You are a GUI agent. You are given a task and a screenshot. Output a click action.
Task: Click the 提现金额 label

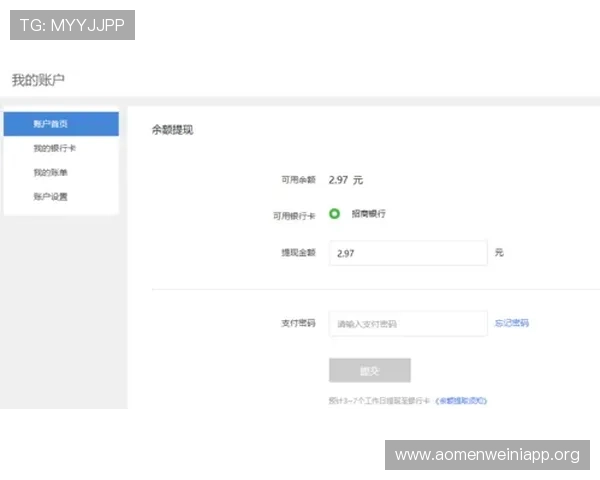pyautogui.click(x=298, y=253)
